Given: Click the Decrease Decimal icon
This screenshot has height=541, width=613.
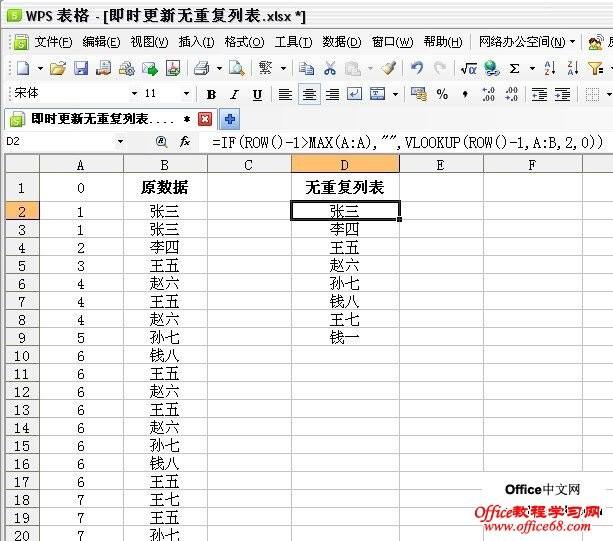Looking at the screenshot, I should click(x=511, y=94).
